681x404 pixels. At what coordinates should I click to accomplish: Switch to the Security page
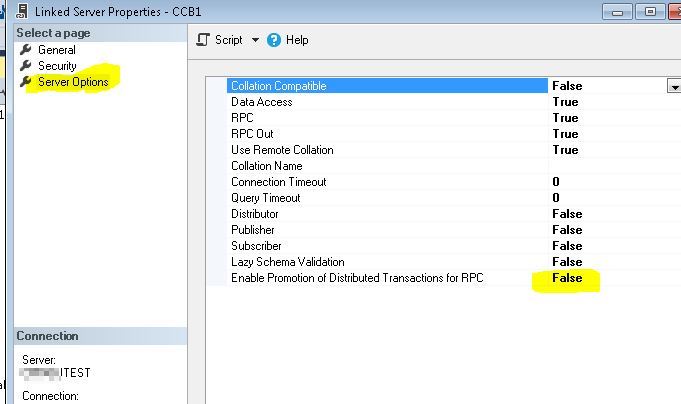(x=57, y=66)
